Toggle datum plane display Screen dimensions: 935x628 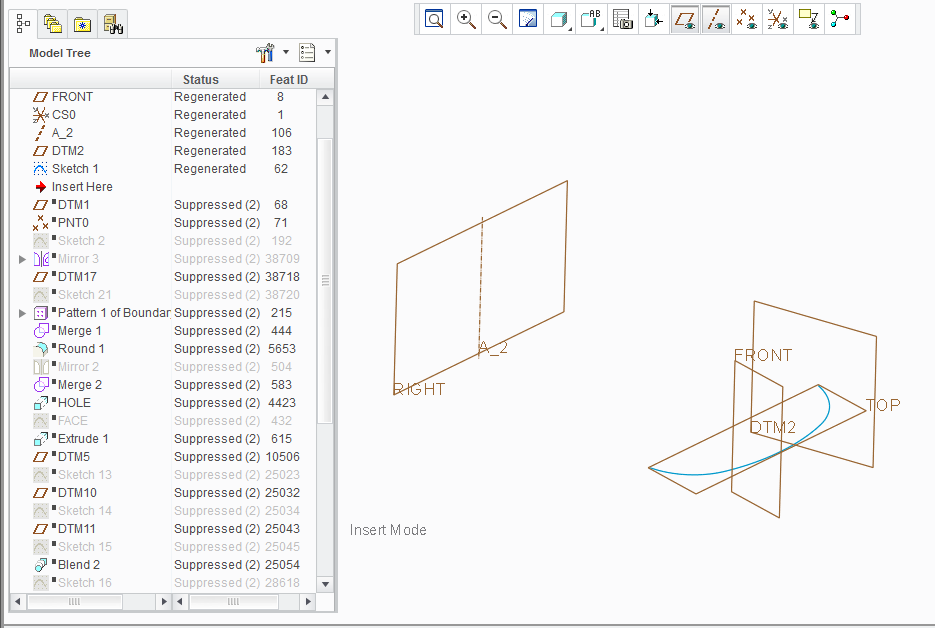pos(685,19)
